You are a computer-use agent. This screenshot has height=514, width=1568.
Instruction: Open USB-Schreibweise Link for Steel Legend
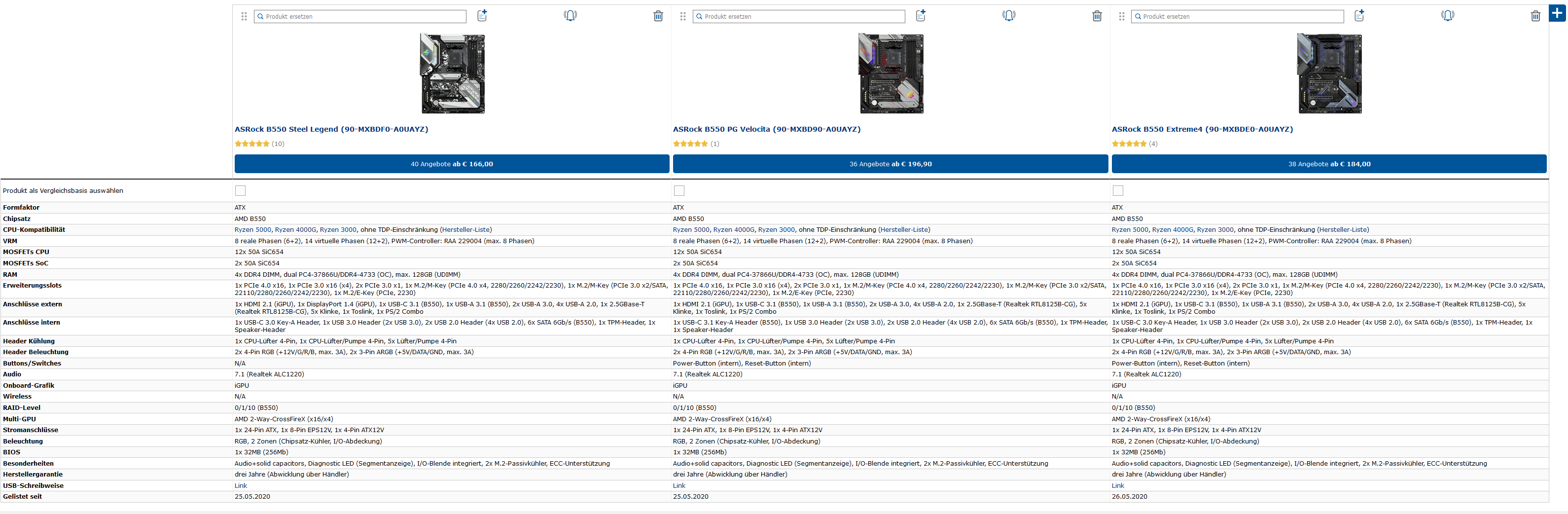pyautogui.click(x=241, y=485)
